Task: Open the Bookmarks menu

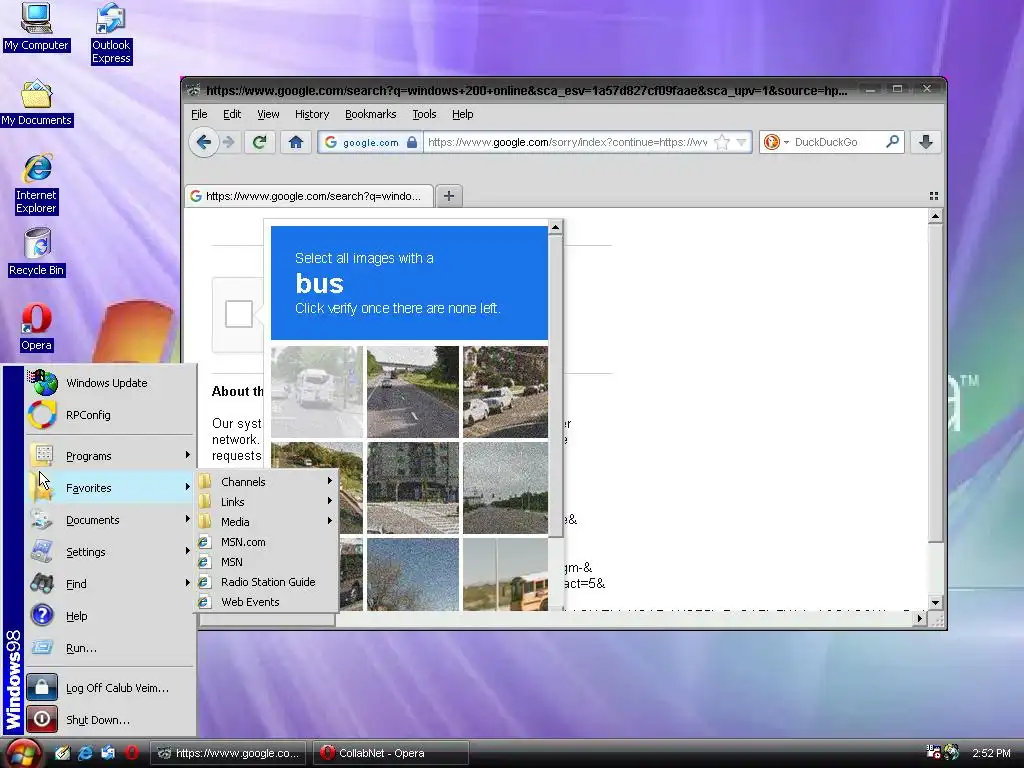Action: (x=370, y=114)
